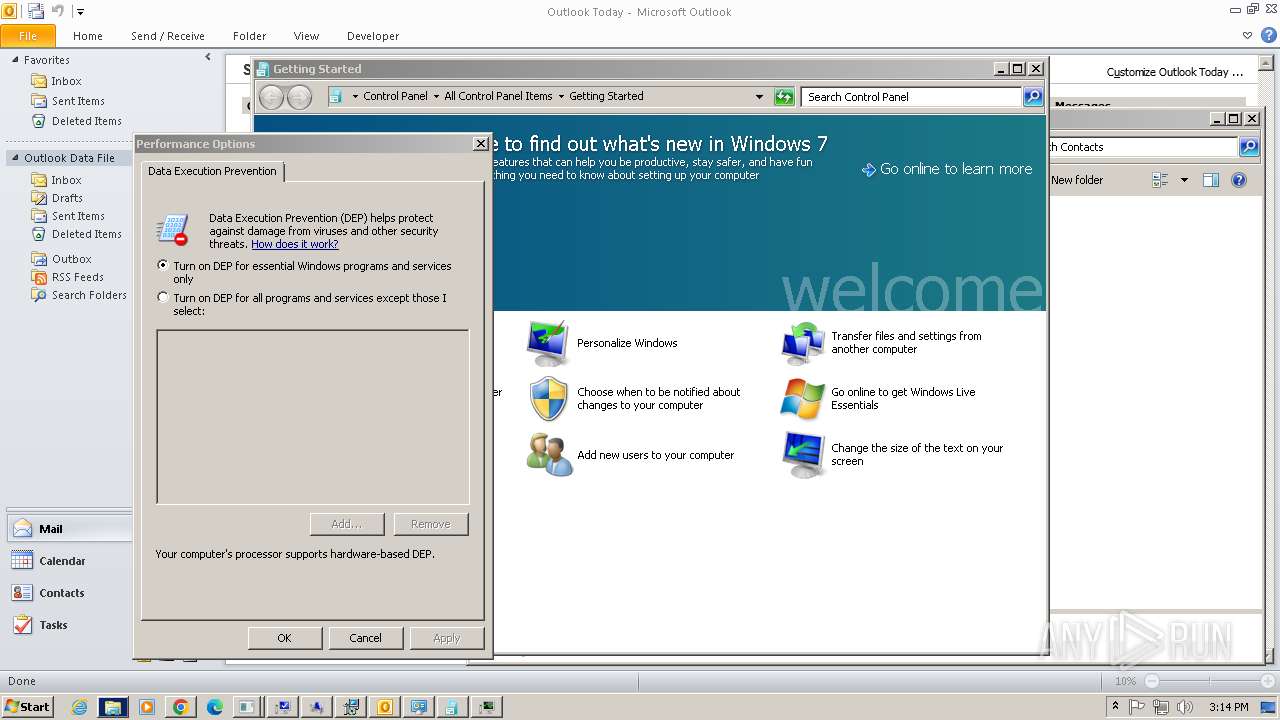Click the Personalize Windows icon
The image size is (1280, 720).
[548, 343]
